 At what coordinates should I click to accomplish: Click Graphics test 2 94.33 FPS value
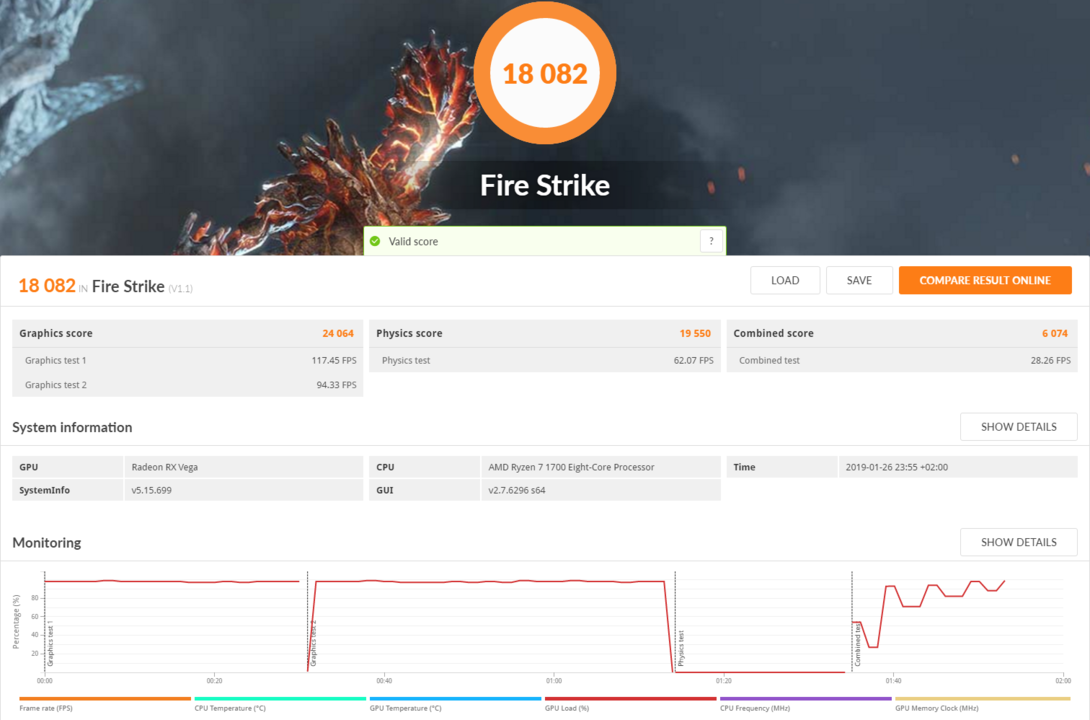tap(336, 385)
